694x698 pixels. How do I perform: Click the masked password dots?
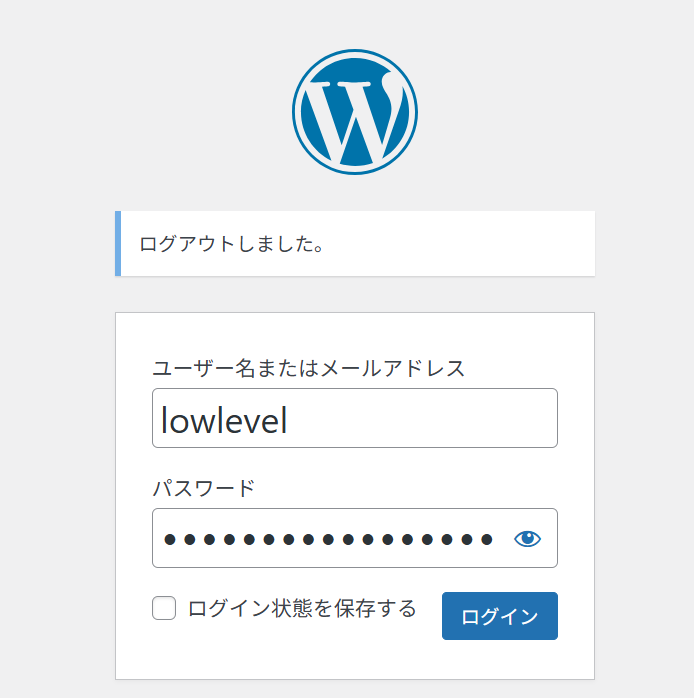(328, 540)
